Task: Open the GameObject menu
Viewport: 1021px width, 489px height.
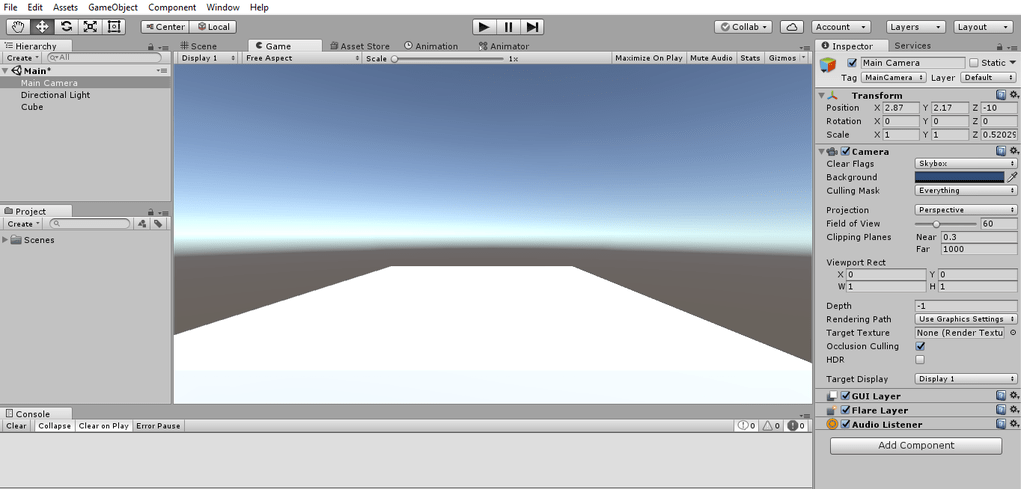Action: 113,8
